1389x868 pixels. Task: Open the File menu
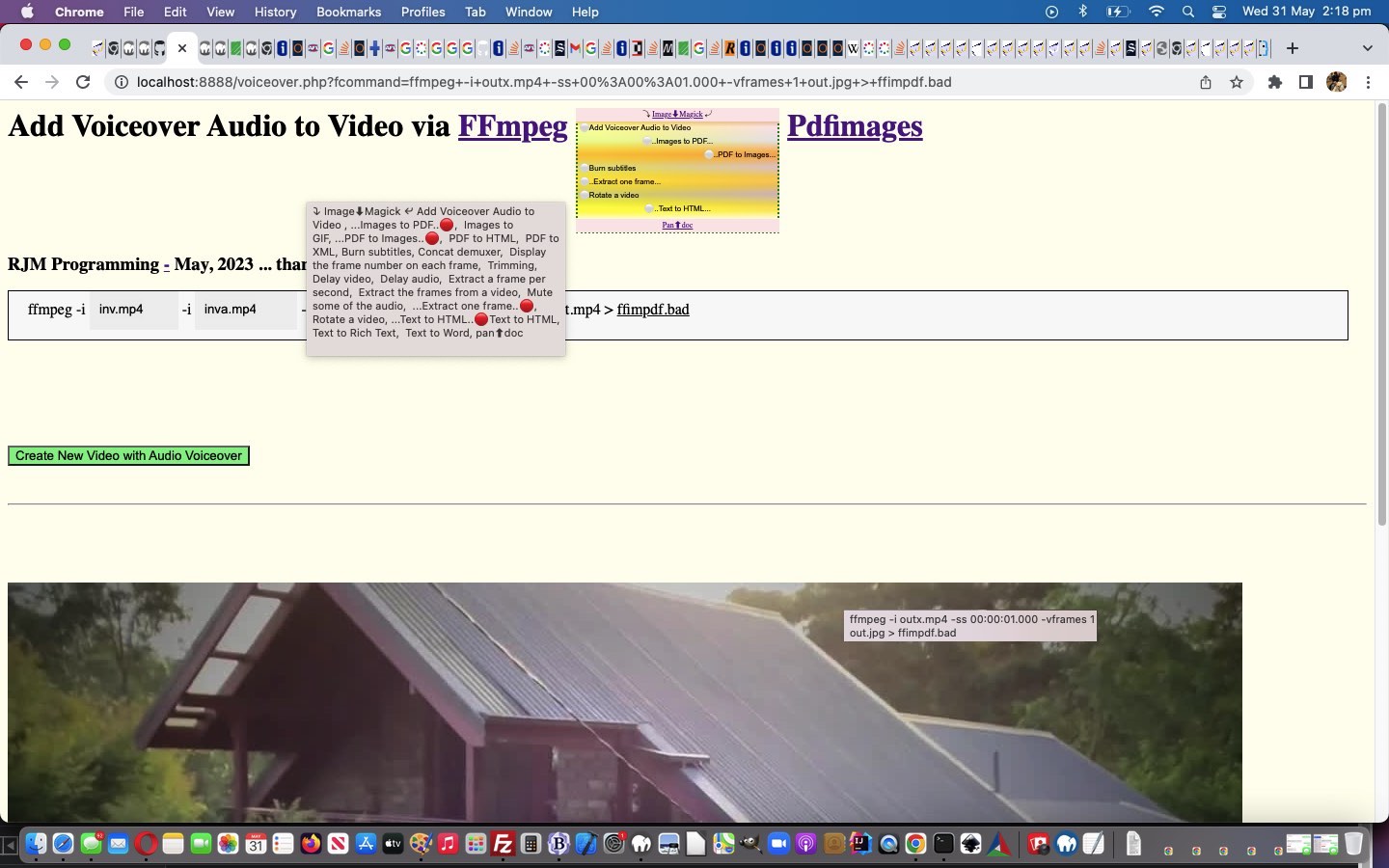pos(134,12)
